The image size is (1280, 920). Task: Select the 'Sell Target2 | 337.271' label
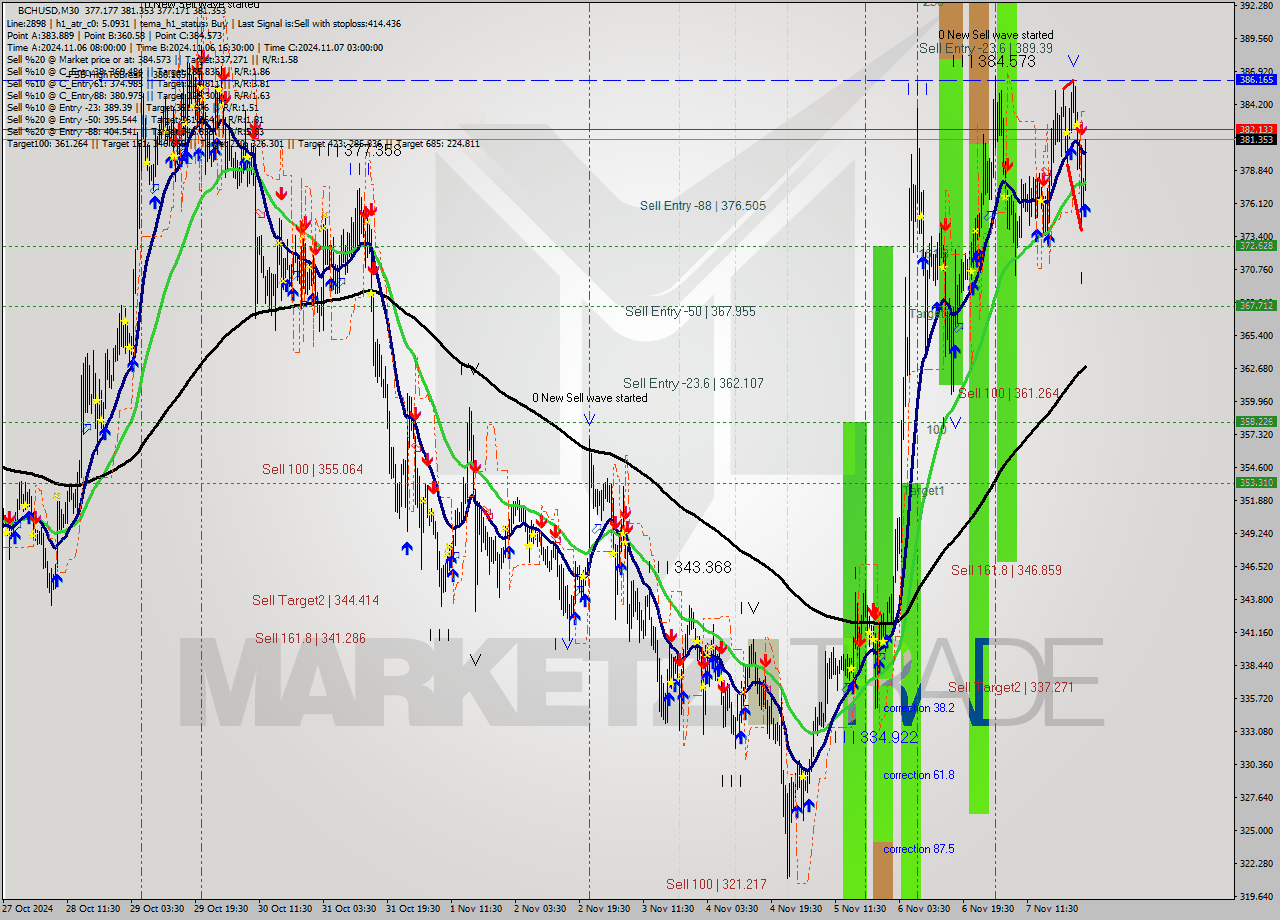pyautogui.click(x=1010, y=687)
